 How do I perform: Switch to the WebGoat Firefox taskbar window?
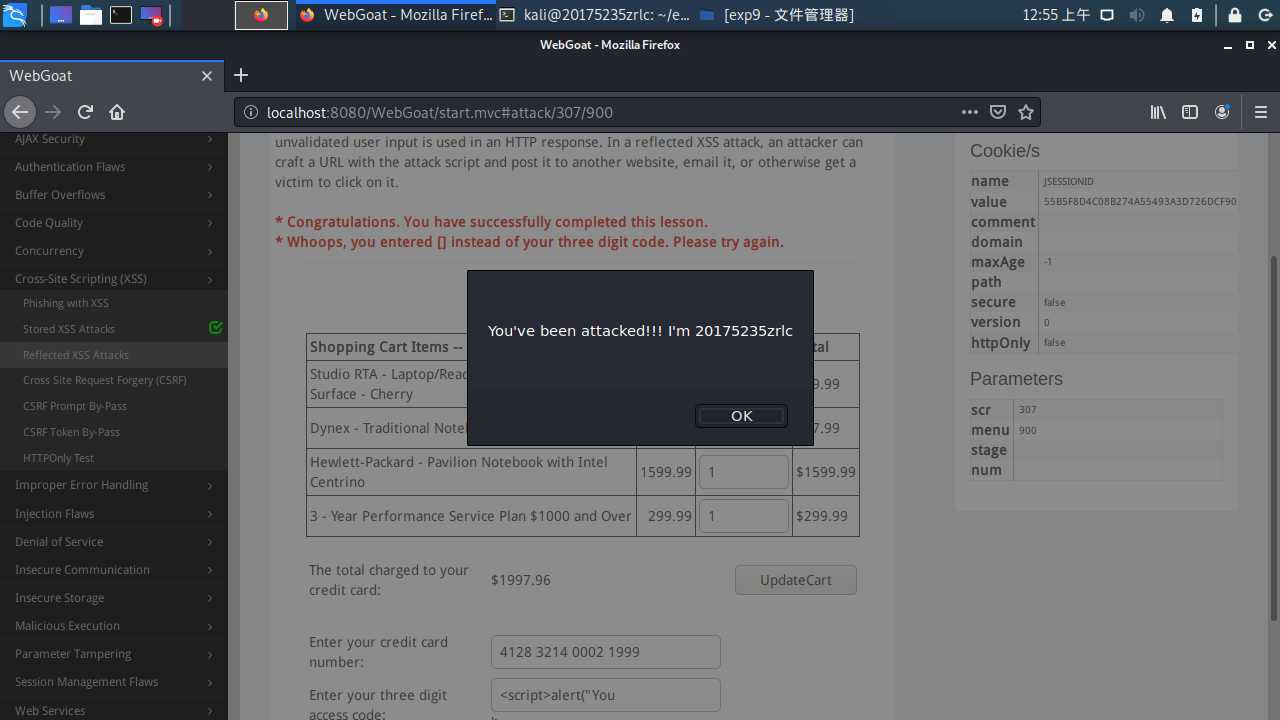(x=396, y=15)
